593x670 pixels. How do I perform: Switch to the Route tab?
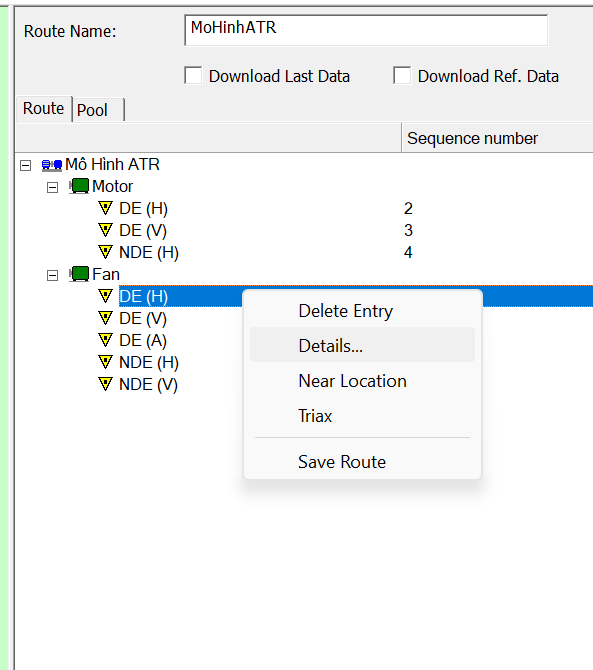click(44, 109)
